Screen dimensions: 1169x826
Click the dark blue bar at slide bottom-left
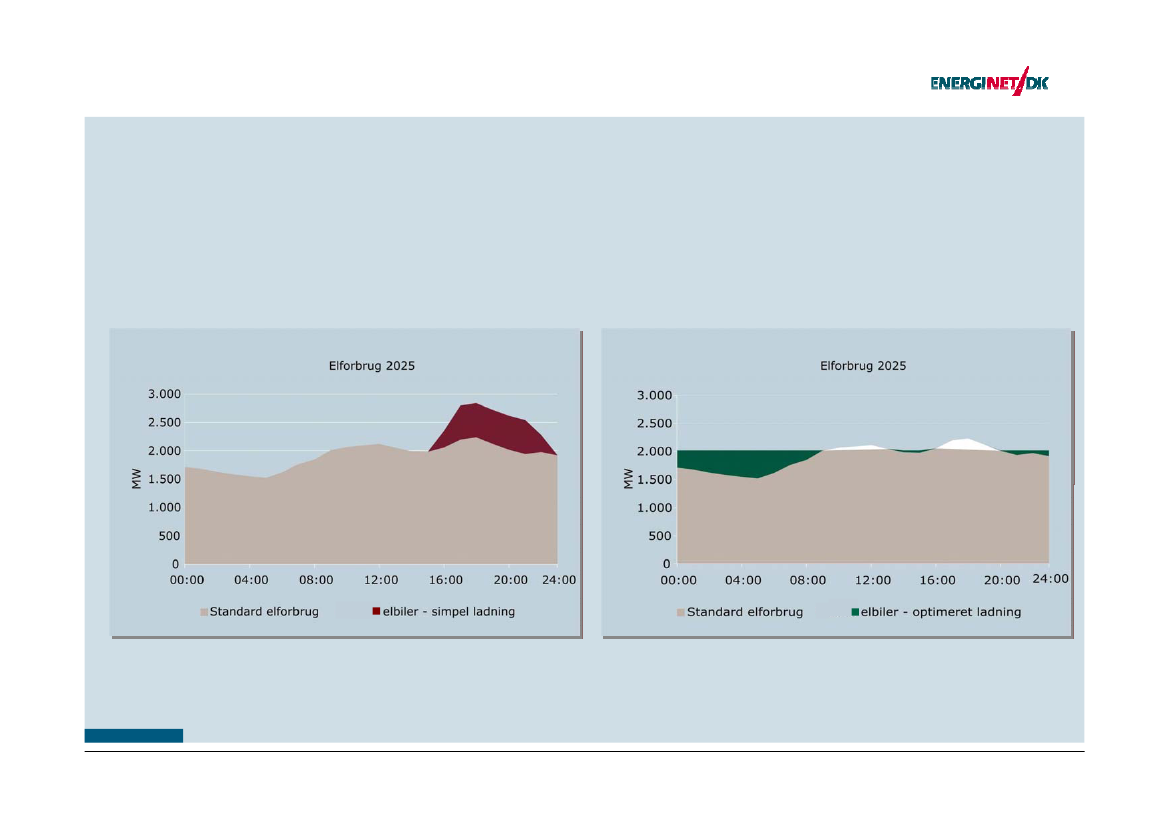click(x=133, y=735)
